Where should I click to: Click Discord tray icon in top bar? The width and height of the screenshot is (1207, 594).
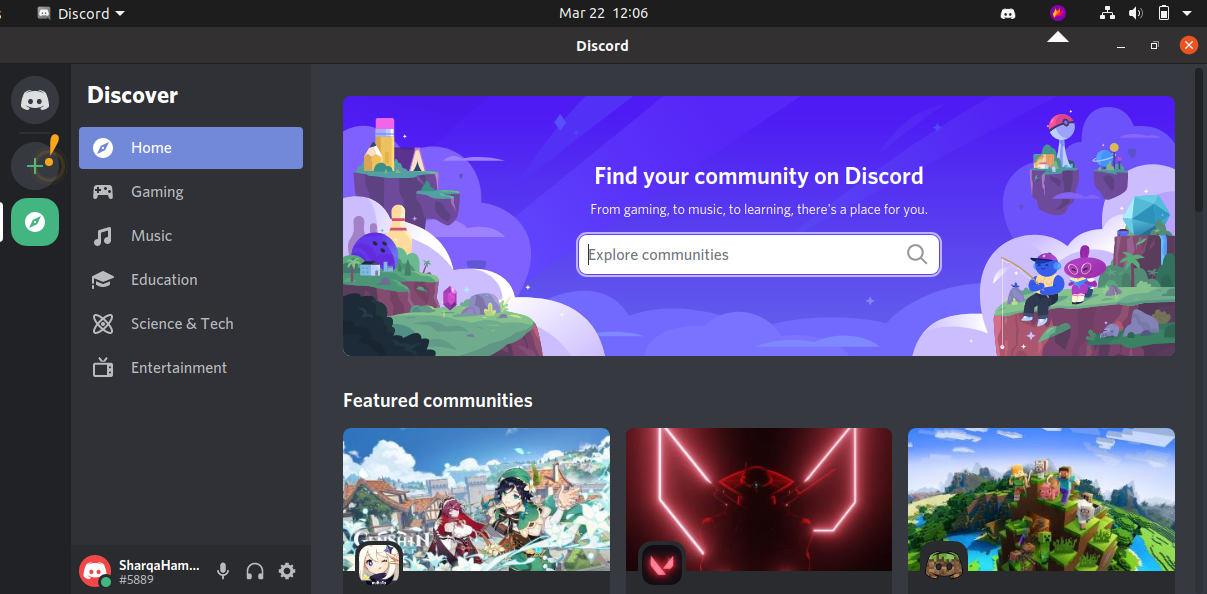click(1009, 13)
